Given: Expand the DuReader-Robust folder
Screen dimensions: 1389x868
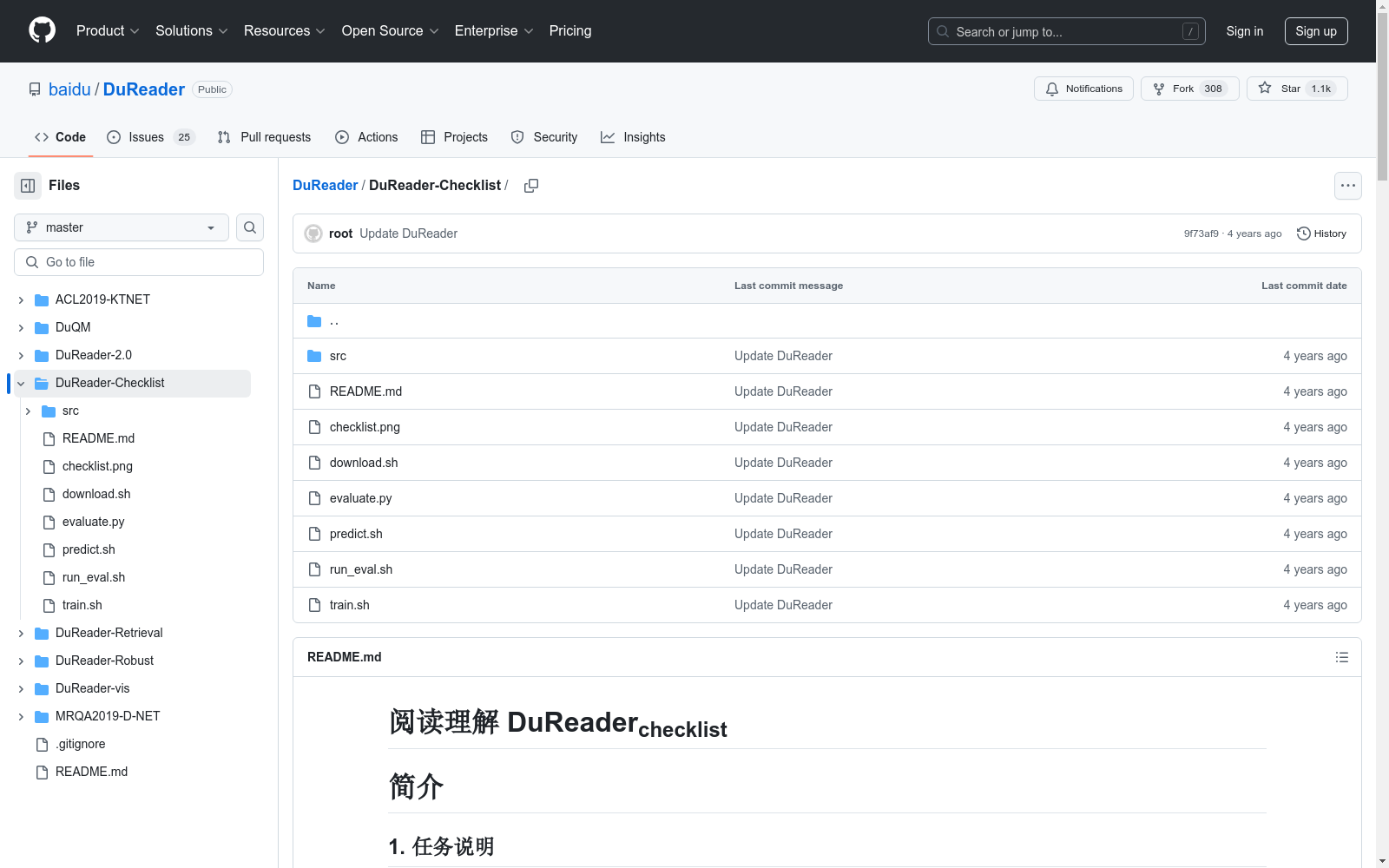Looking at the screenshot, I should 21,661.
